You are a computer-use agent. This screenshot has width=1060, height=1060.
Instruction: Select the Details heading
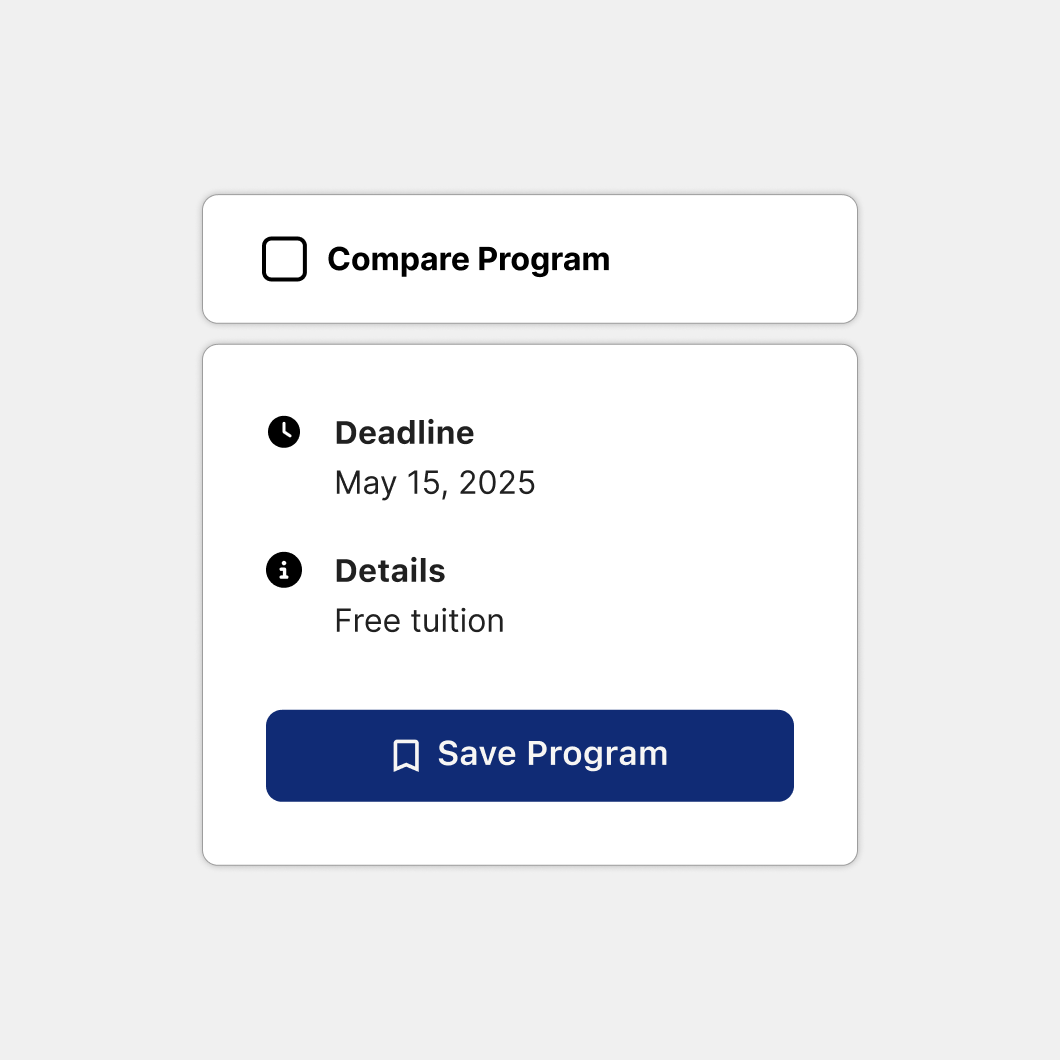pyautogui.click(x=390, y=571)
